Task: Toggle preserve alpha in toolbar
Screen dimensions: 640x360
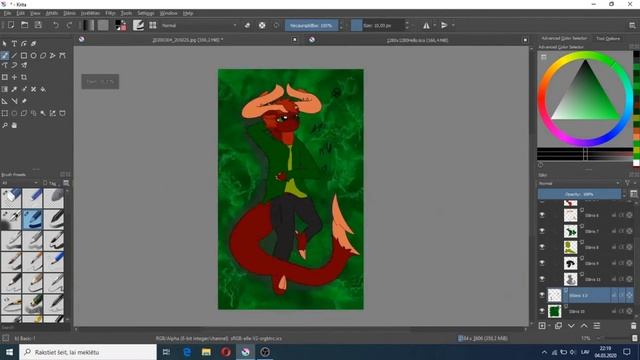Action: (x=262, y=25)
